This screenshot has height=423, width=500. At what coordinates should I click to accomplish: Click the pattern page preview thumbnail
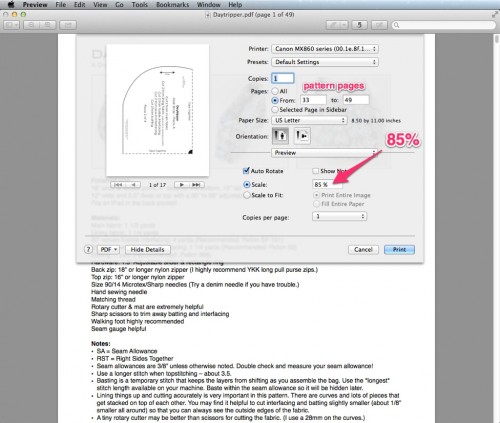point(158,110)
